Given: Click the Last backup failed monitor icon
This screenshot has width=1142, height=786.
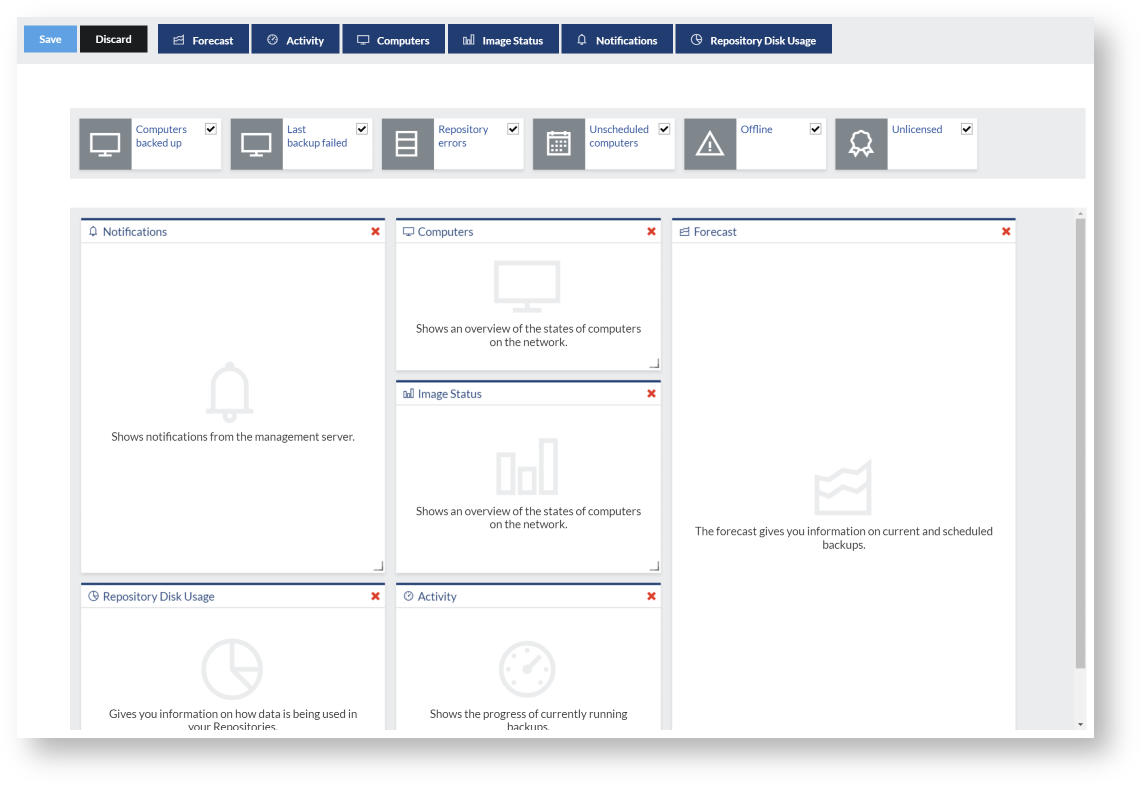Looking at the screenshot, I should pos(256,144).
